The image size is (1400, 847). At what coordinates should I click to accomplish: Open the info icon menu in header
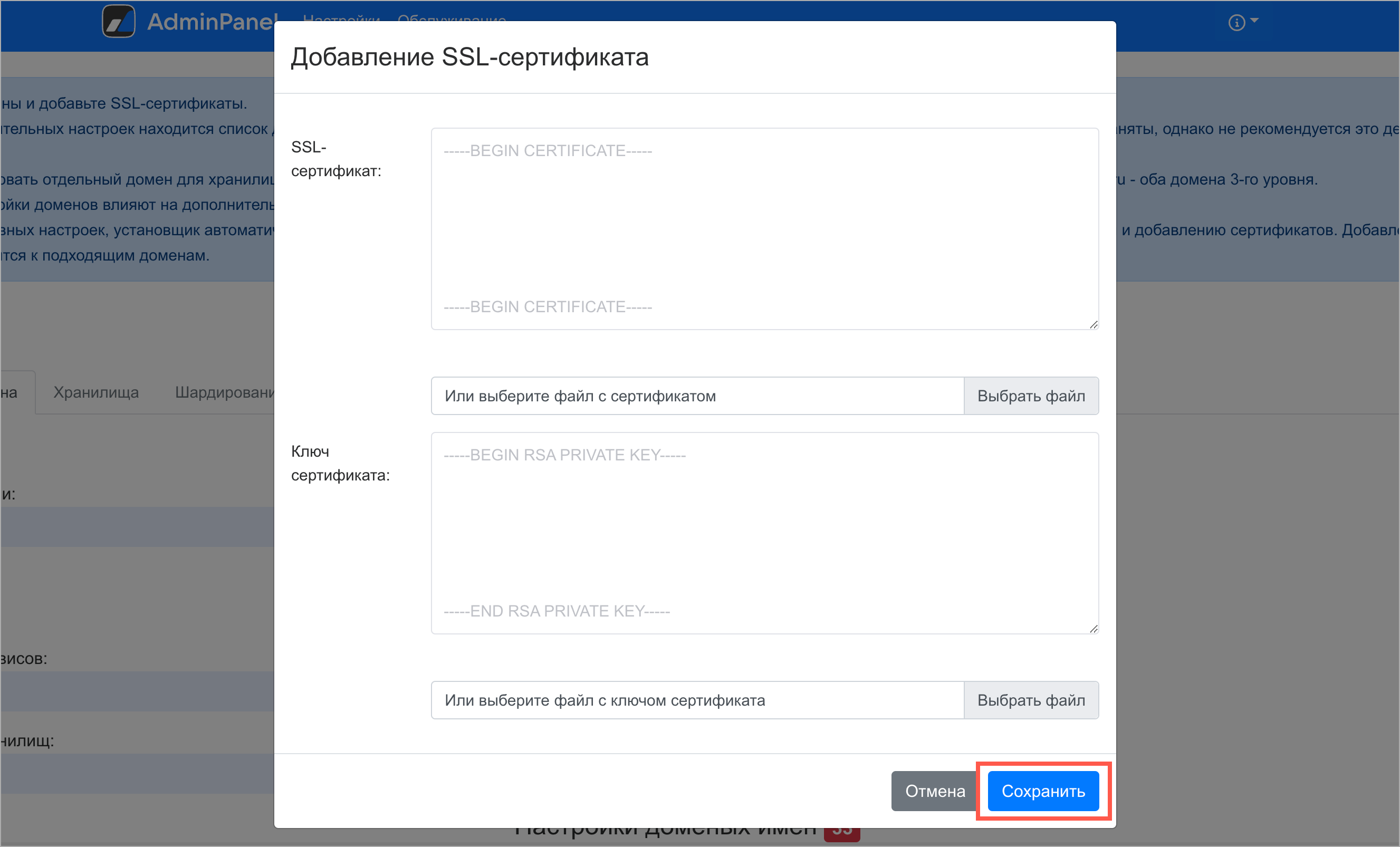[1236, 23]
